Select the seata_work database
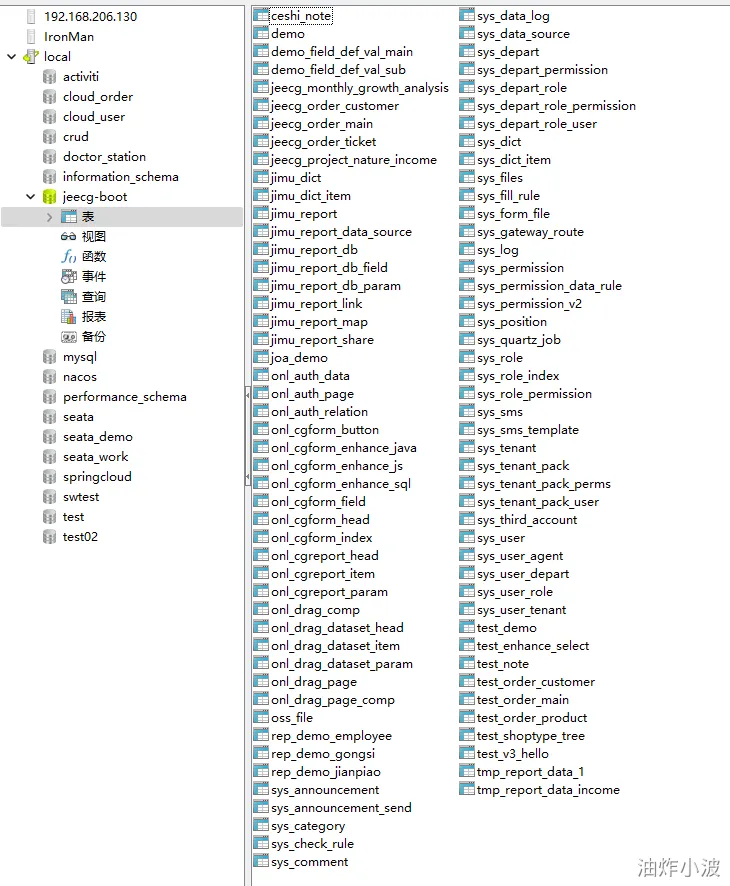 pyautogui.click(x=95, y=457)
